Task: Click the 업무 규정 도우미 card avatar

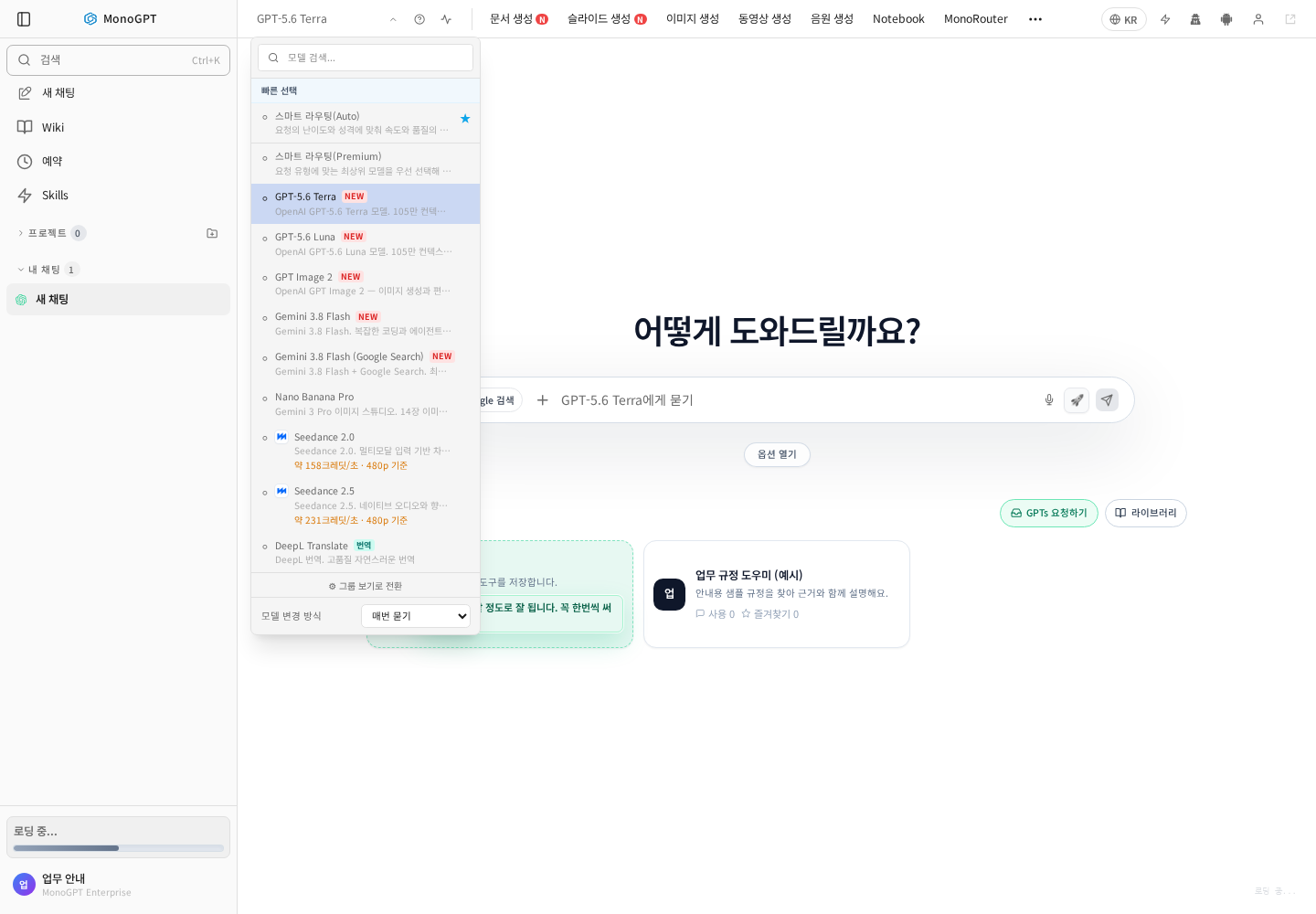Action: click(669, 594)
